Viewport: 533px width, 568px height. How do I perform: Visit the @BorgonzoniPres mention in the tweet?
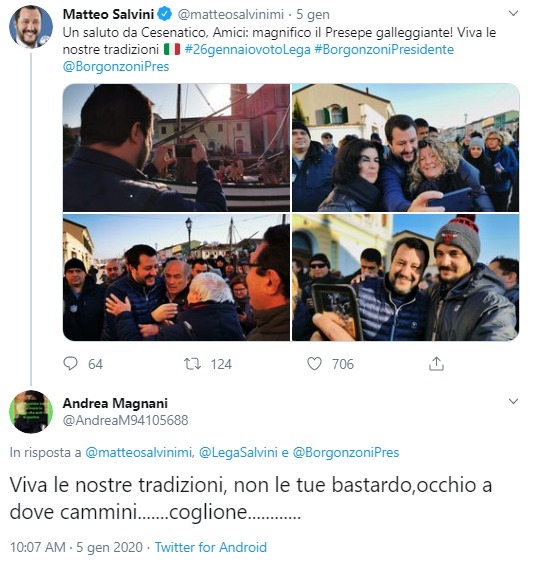pyautogui.click(x=116, y=67)
